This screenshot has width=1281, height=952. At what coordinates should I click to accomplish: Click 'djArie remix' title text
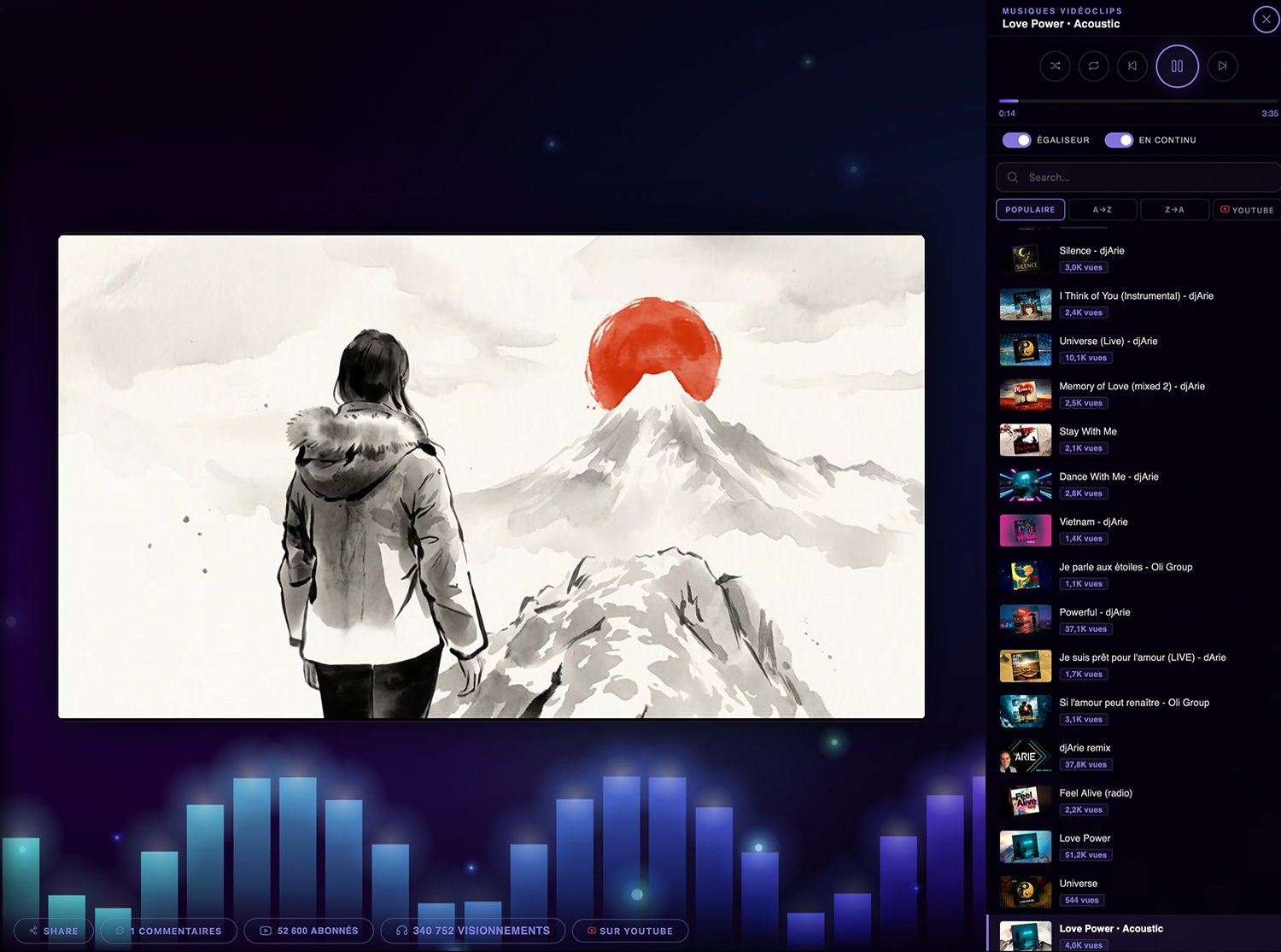[x=1085, y=748]
